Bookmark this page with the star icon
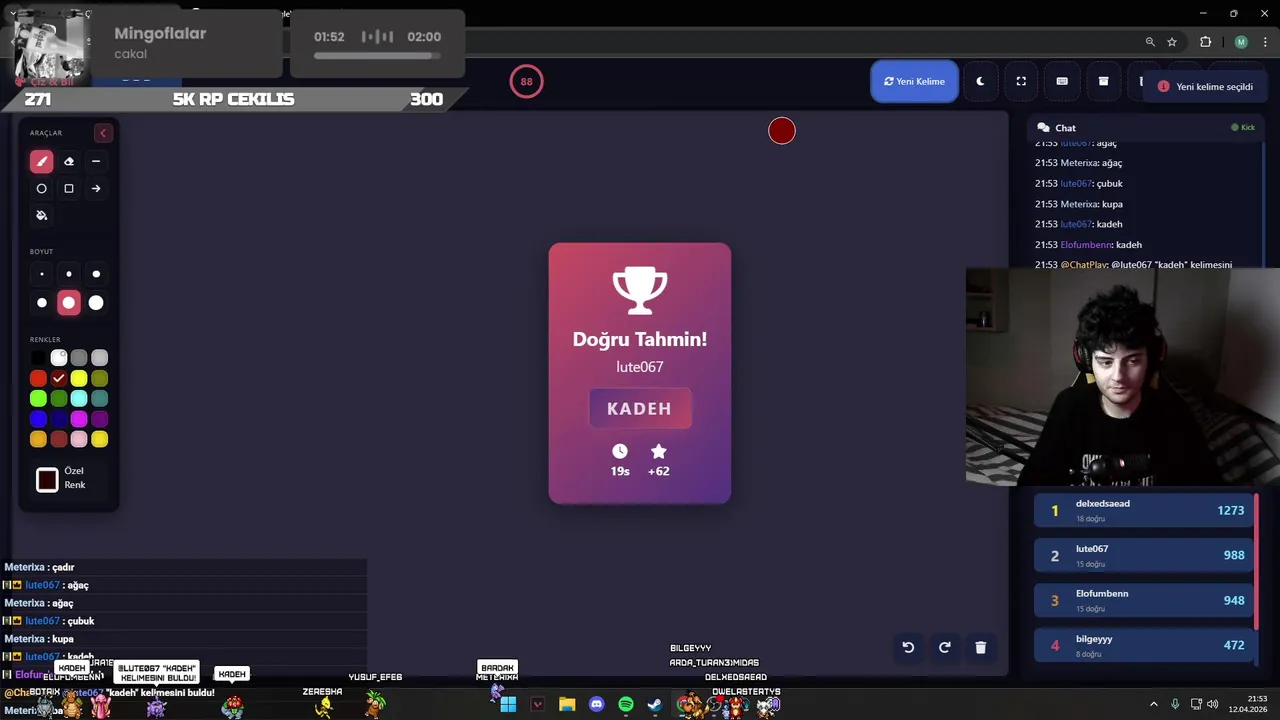This screenshot has height=720, width=1280. coord(1172,42)
